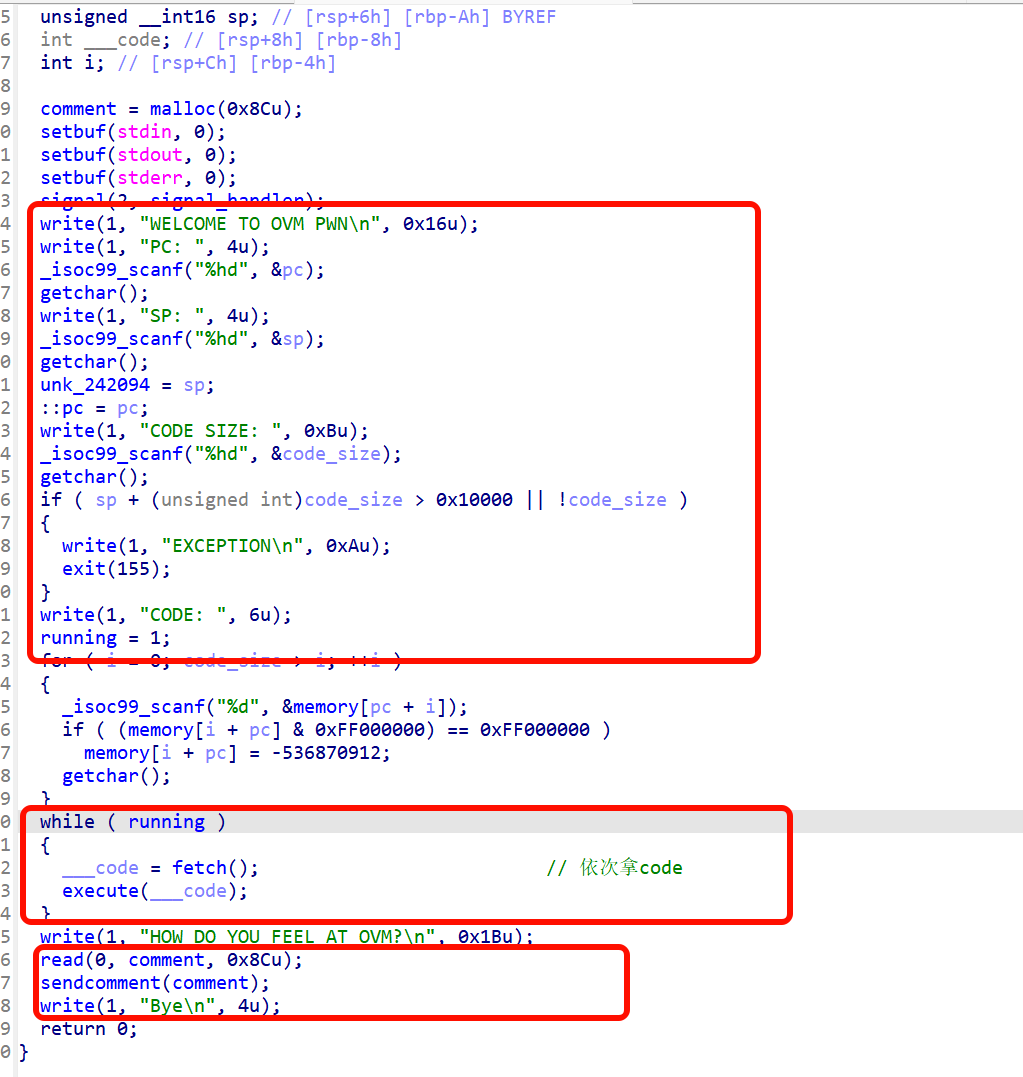Viewport: 1023px width, 1077px height.
Task: Click the '[rsp+Ch] [rbp-4h]' comment
Action: 243,63
